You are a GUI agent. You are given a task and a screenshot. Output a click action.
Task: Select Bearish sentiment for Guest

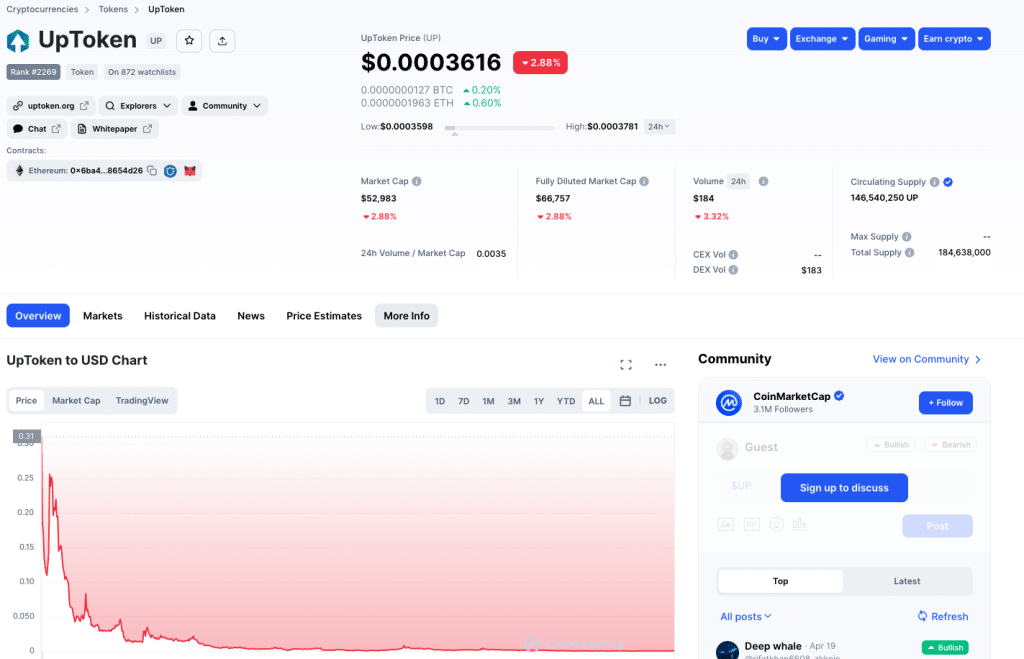point(950,445)
